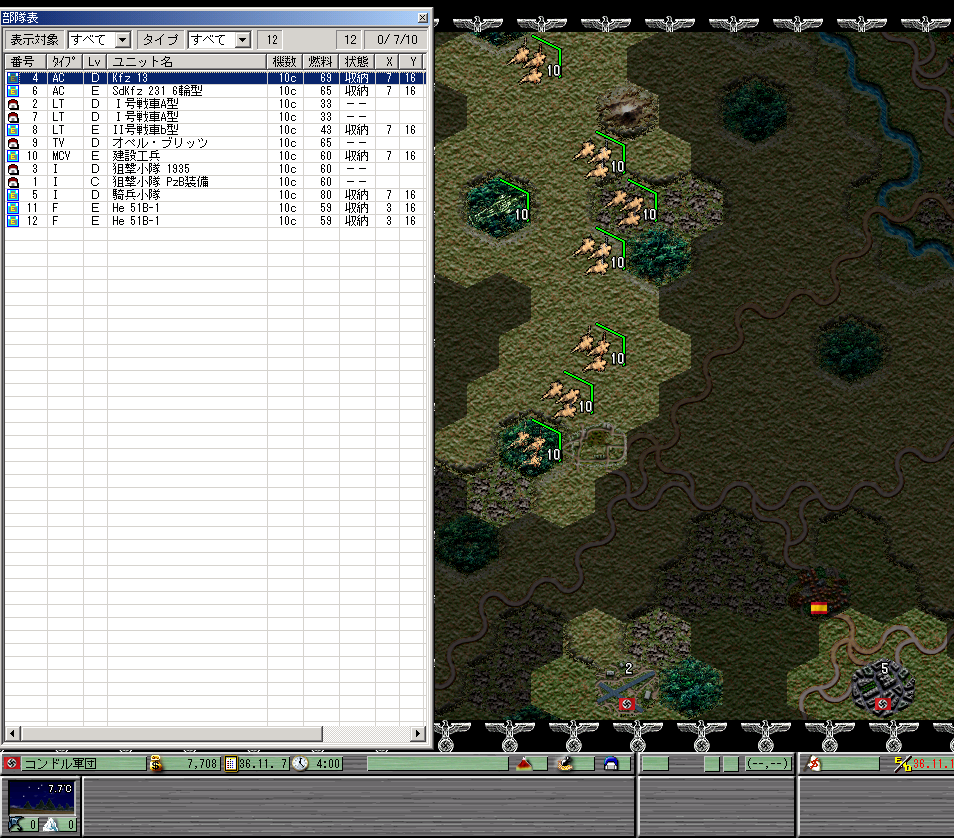Click the wind indicator icon below weather
This screenshot has height=838, width=954.
(16, 824)
